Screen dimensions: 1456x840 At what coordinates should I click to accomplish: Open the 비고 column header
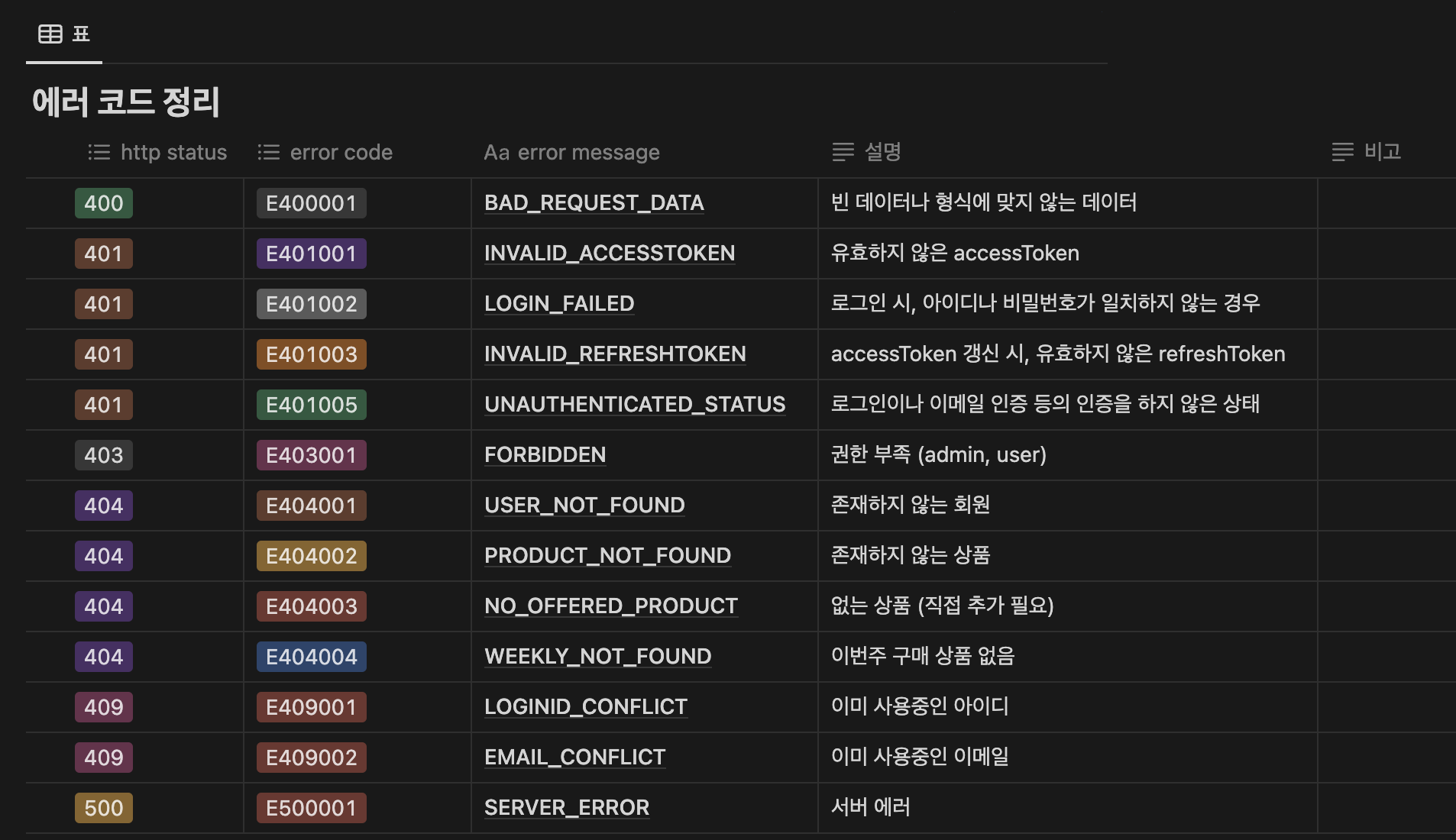[x=1367, y=152]
